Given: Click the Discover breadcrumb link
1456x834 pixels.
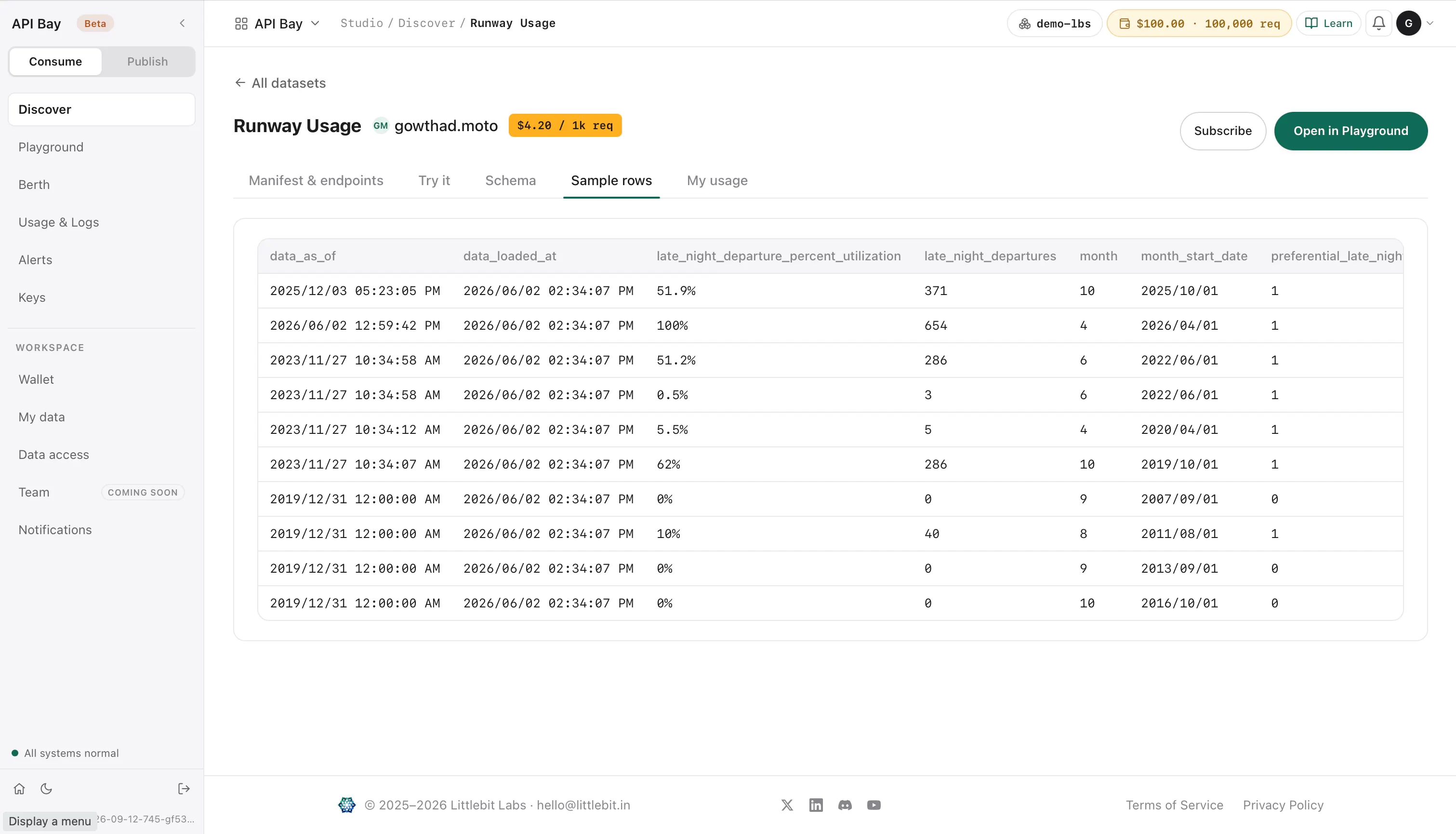Looking at the screenshot, I should point(426,24).
